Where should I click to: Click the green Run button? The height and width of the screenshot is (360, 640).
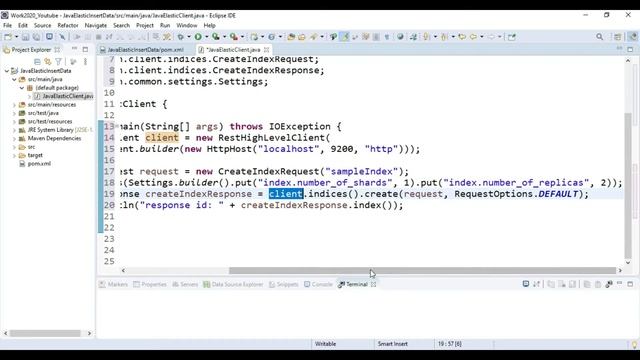click(198, 37)
